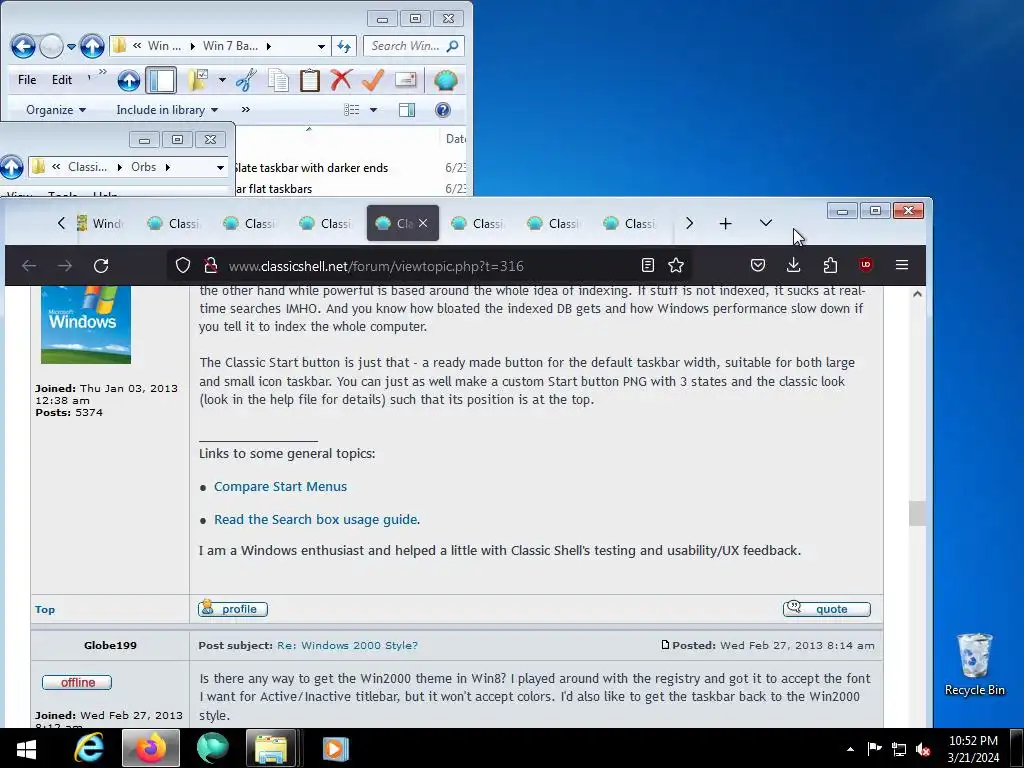The width and height of the screenshot is (1024, 768).
Task: Click the Save to Pocket icon
Action: point(758,265)
